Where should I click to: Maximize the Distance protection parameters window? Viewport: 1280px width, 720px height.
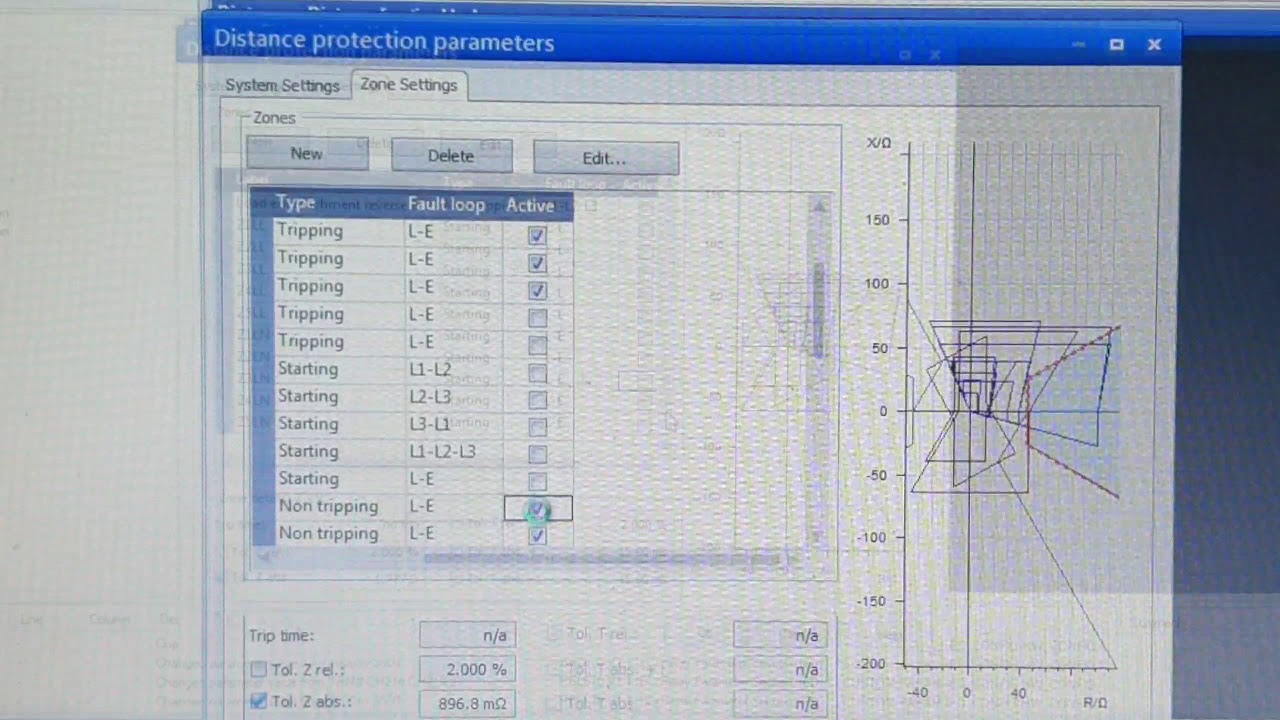(1117, 45)
